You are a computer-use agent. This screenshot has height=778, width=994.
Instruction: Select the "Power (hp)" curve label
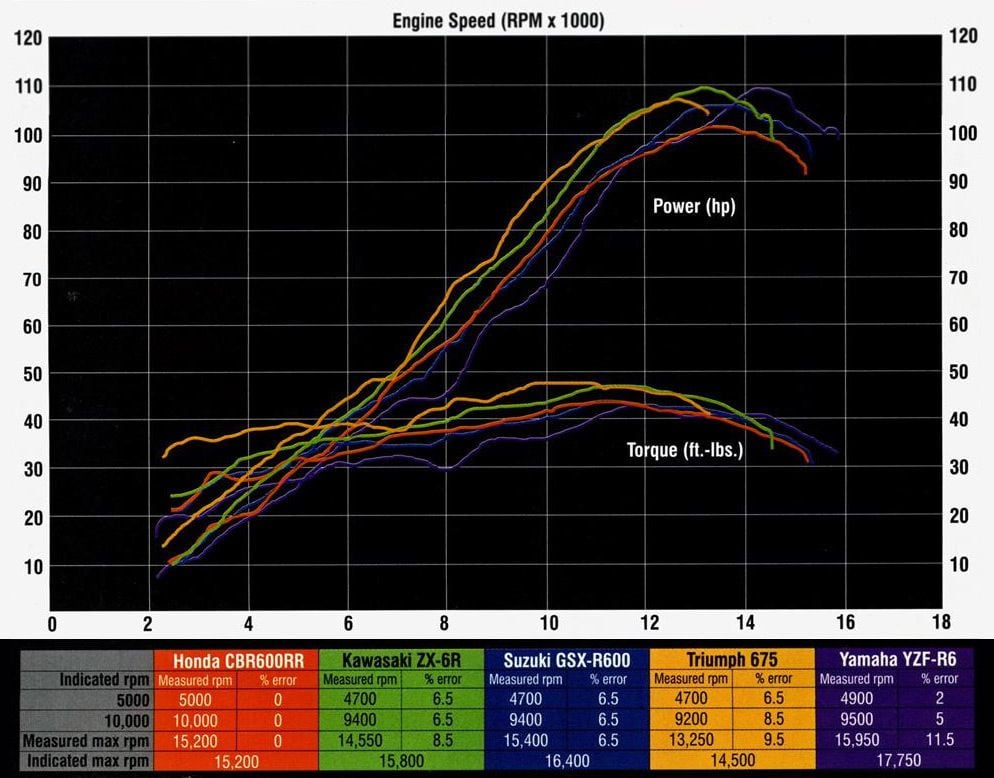pos(694,206)
